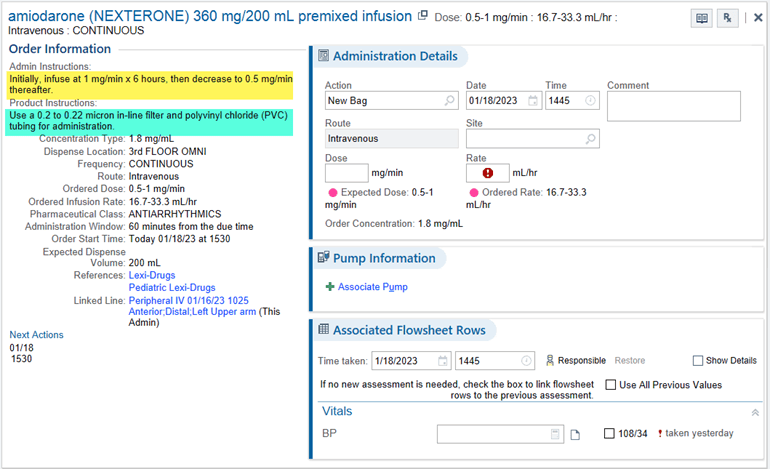Click the clock icon in administration Time field
770x469 pixels.
590,101
